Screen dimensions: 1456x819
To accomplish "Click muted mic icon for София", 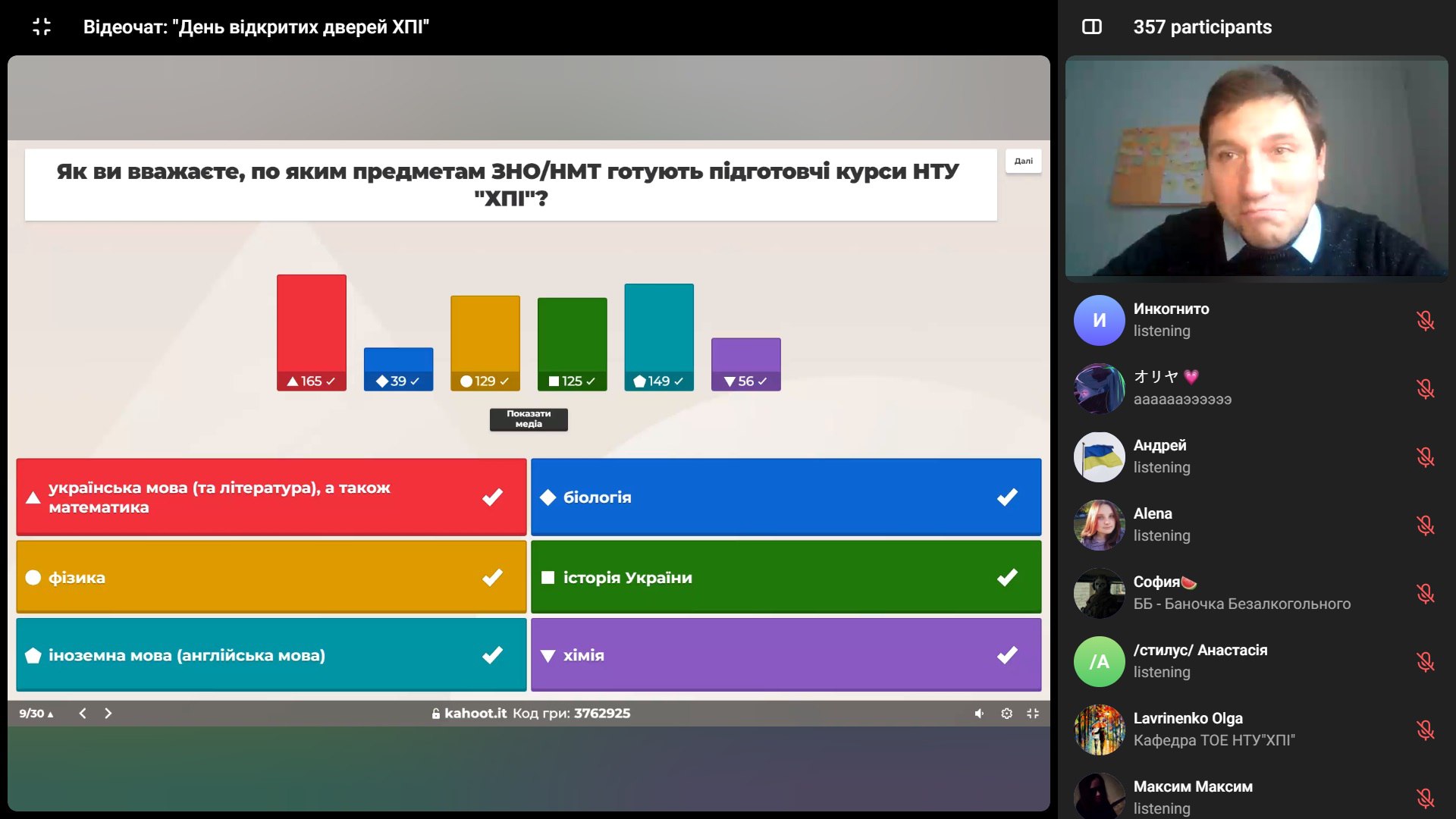I will 1426,593.
